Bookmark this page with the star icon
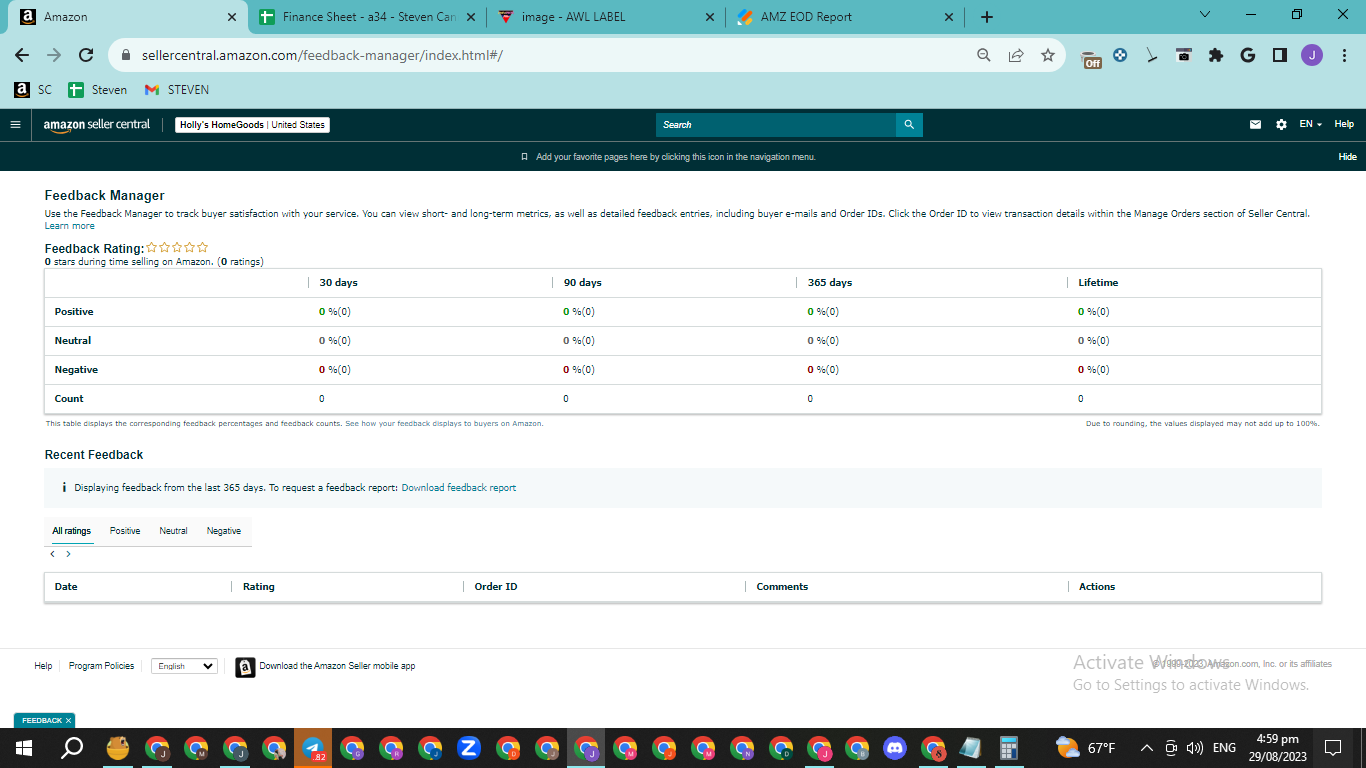 click(1048, 56)
